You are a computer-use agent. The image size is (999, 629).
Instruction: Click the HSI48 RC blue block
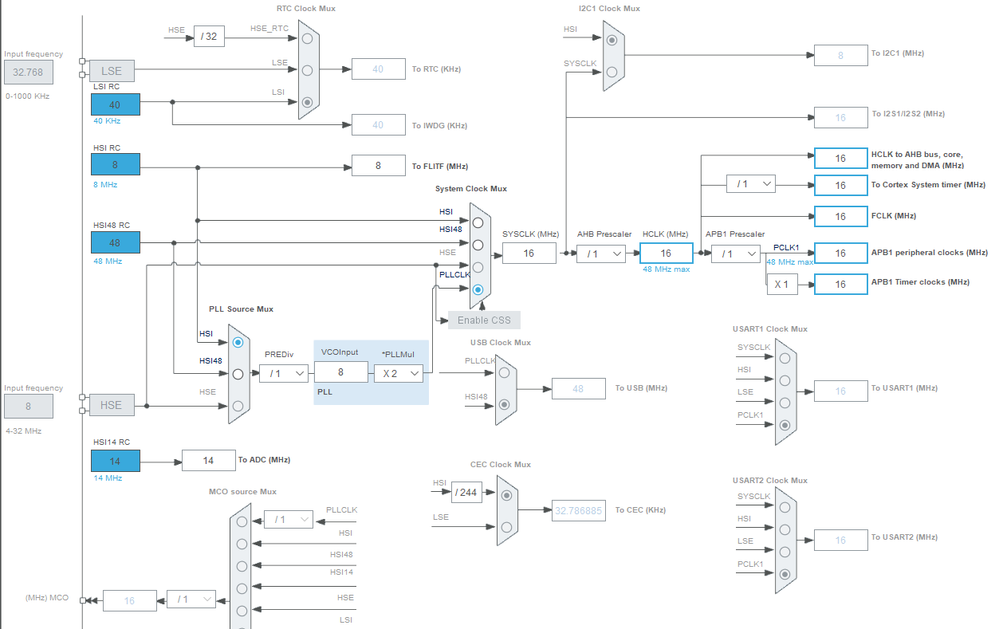tap(115, 243)
